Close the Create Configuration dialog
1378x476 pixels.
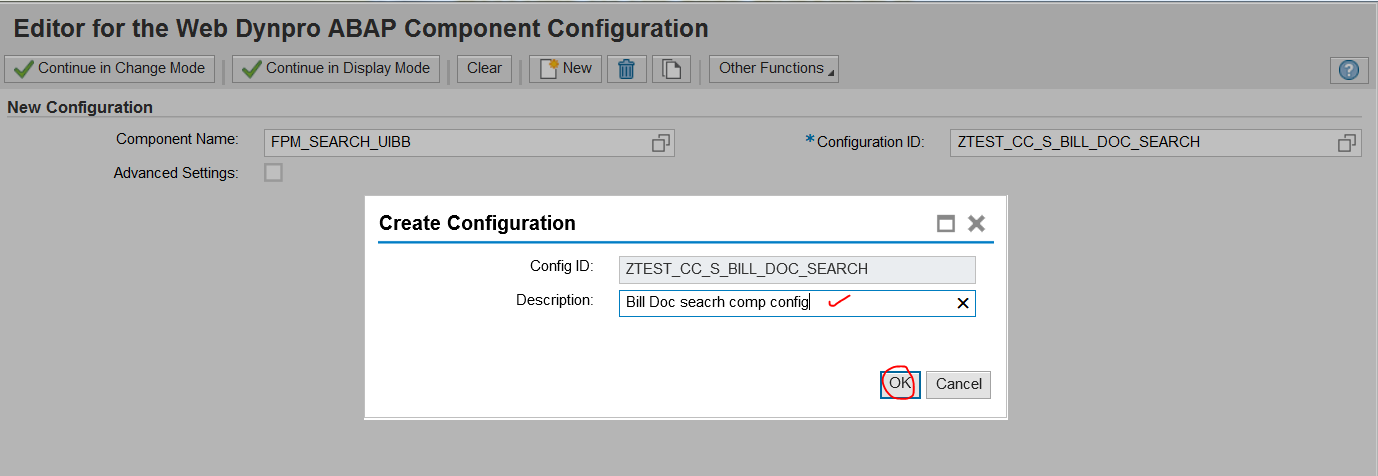977,223
